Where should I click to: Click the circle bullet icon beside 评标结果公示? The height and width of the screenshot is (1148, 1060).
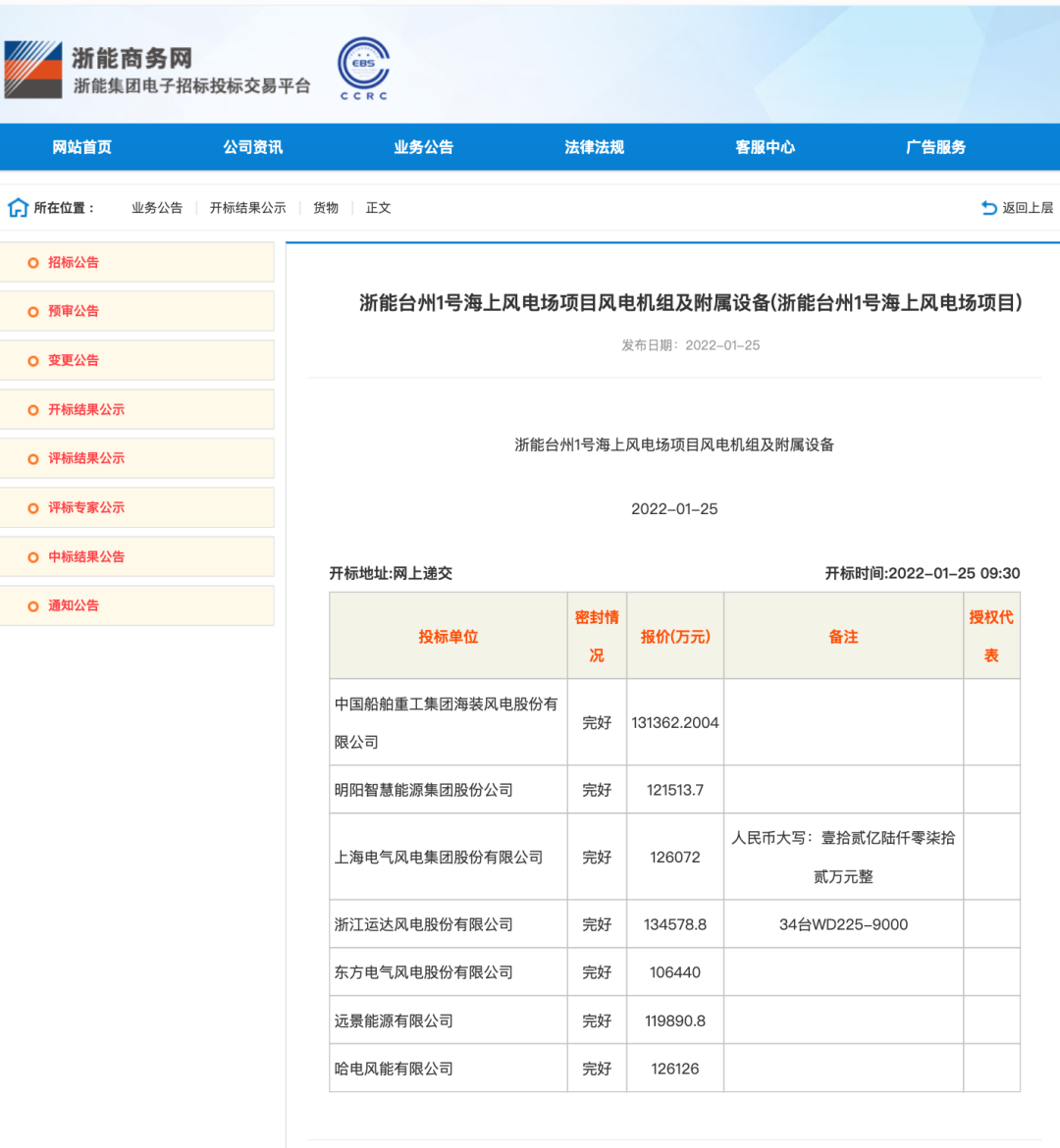33,459
